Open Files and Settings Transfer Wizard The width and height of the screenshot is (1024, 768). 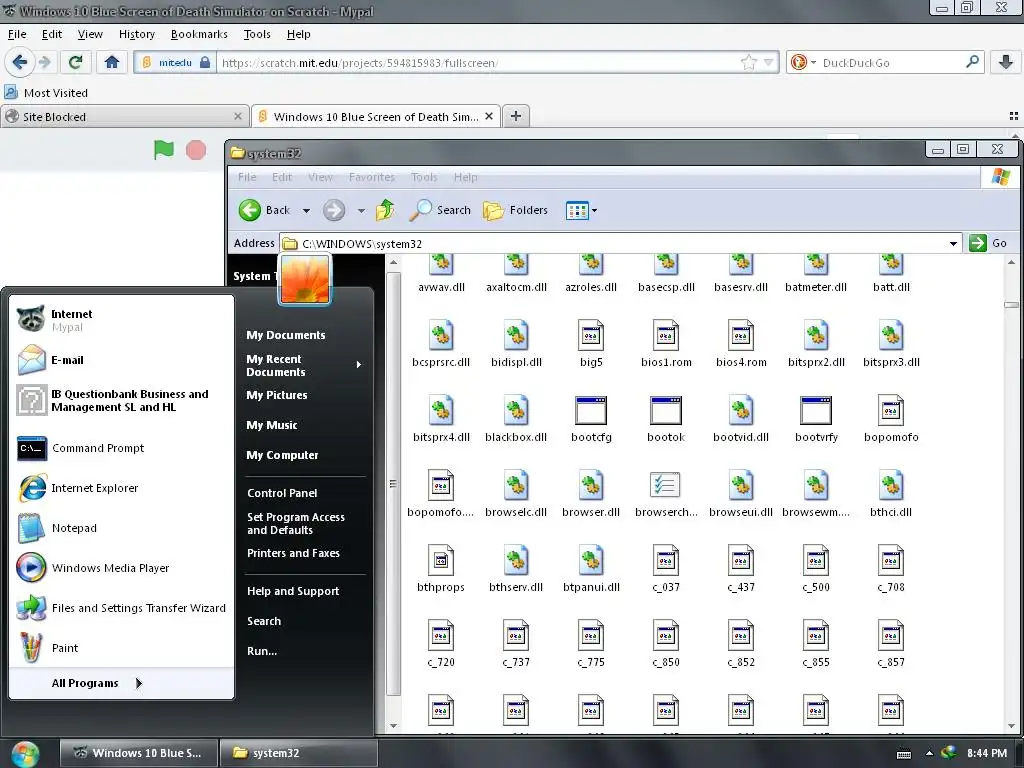pos(121,608)
